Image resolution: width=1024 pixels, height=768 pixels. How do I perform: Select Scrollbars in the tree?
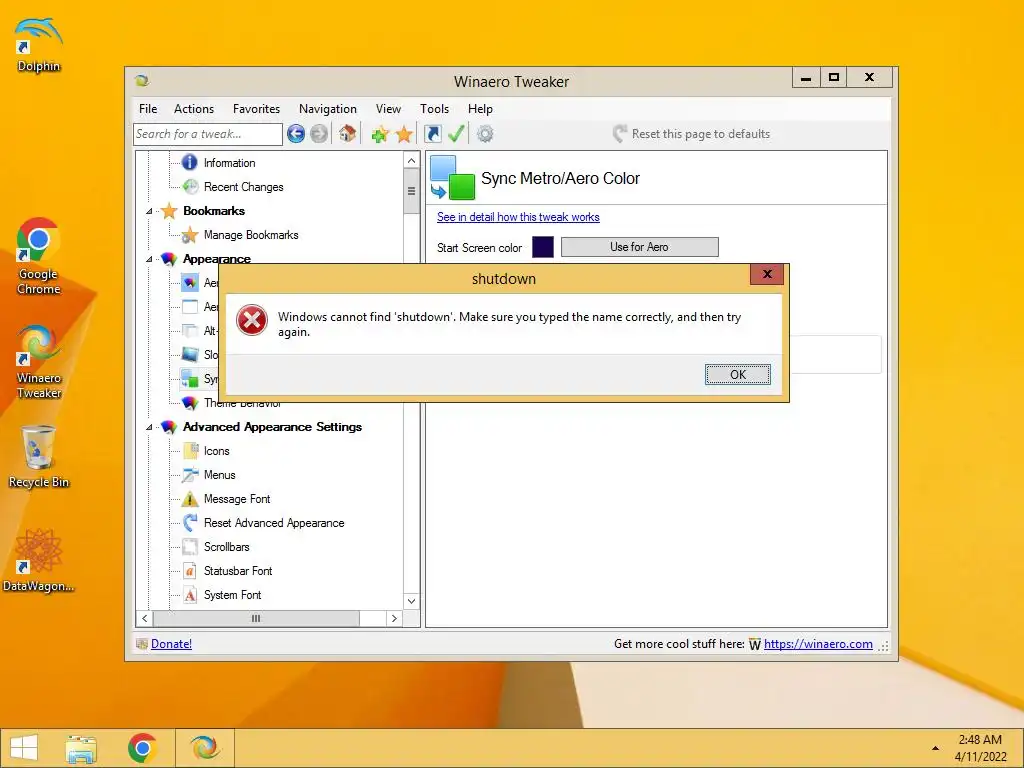click(226, 547)
